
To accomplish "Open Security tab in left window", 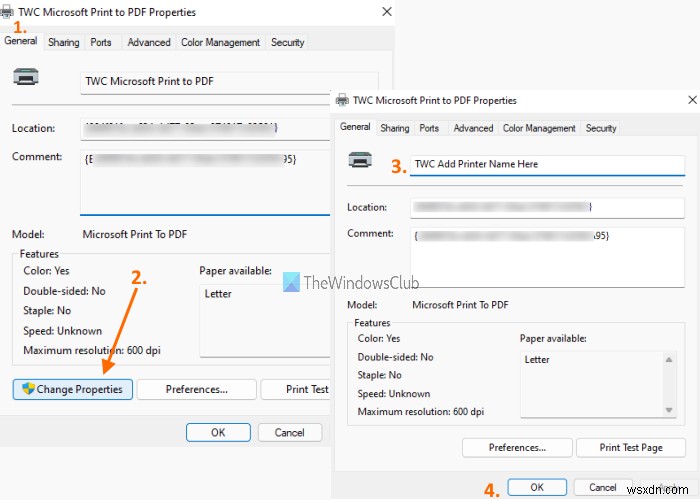I will [288, 42].
